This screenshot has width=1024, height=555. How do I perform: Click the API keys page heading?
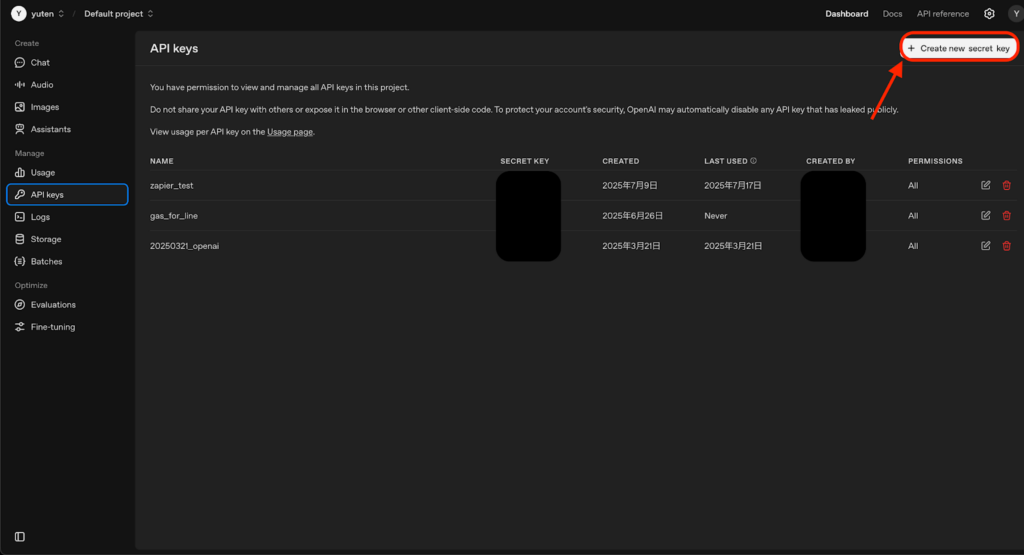pyautogui.click(x=174, y=48)
